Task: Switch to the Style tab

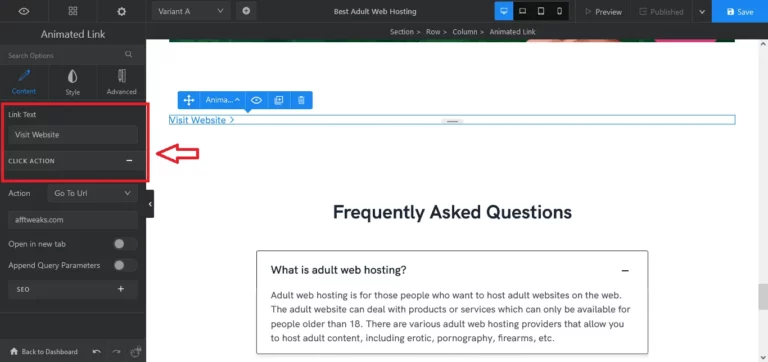Action: pyautogui.click(x=72, y=82)
